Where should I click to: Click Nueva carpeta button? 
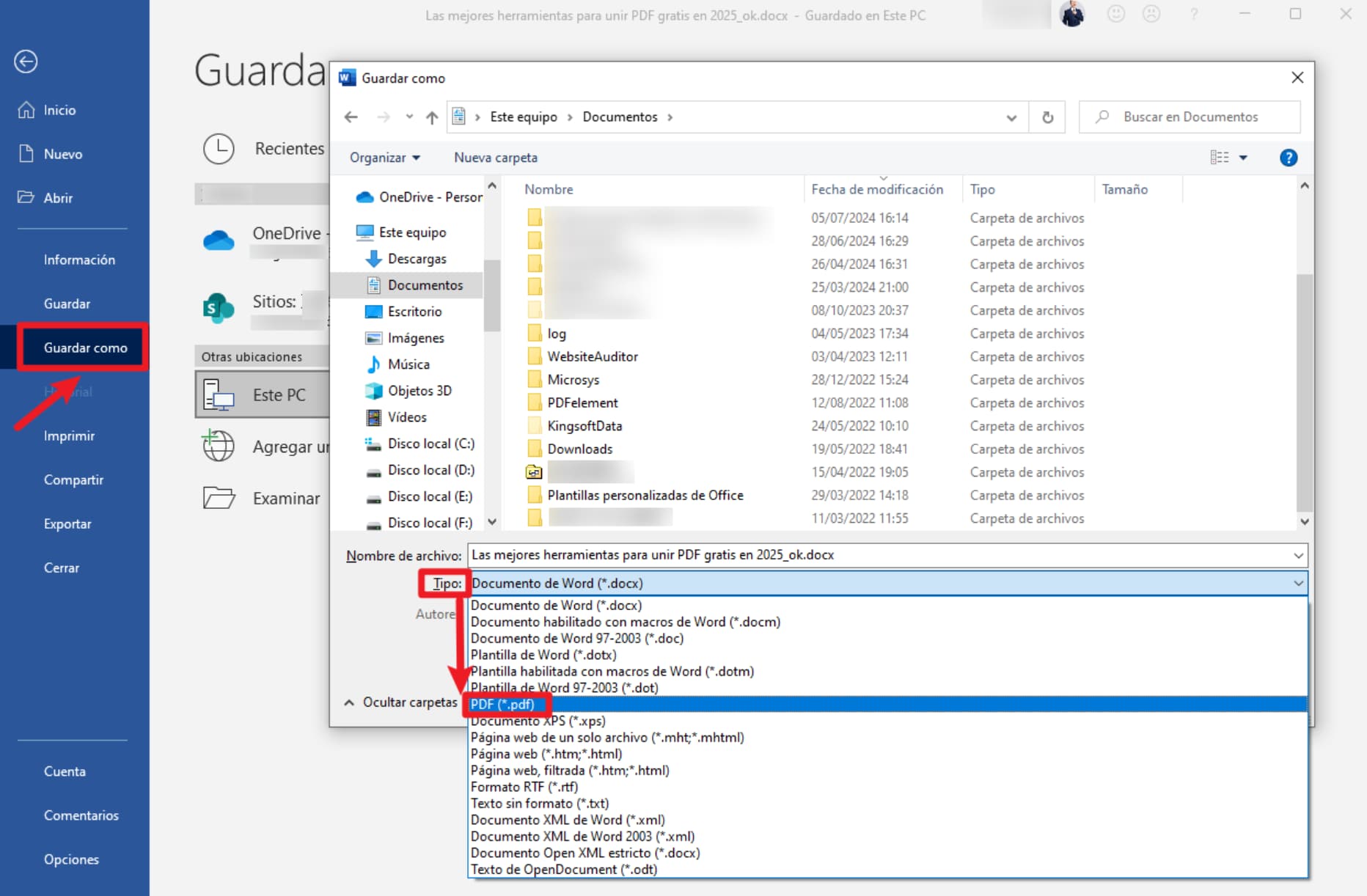pyautogui.click(x=496, y=158)
